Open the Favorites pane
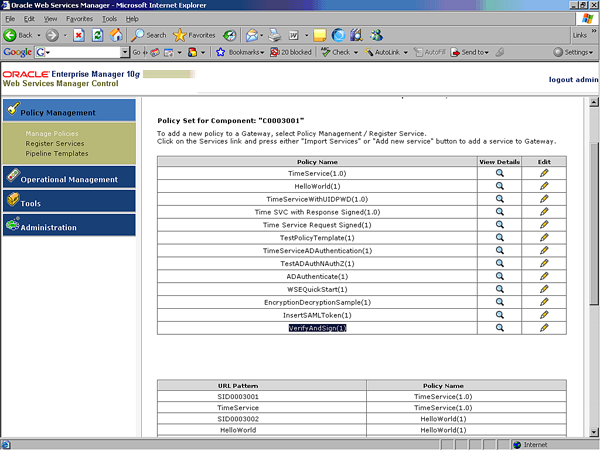The height and width of the screenshot is (450, 600). click(x=194, y=35)
